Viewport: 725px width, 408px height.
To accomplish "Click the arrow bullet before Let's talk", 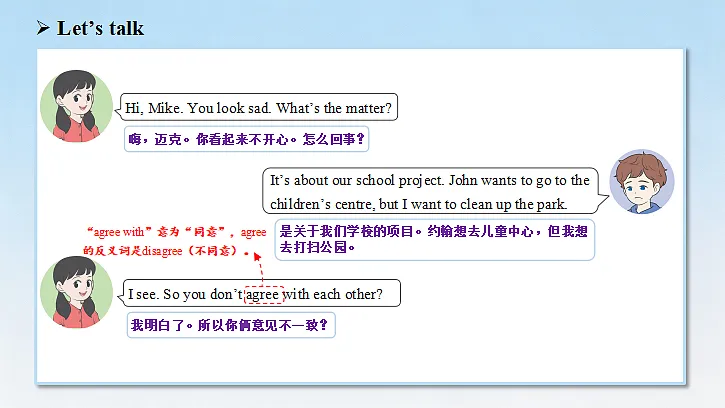I will 43,28.
